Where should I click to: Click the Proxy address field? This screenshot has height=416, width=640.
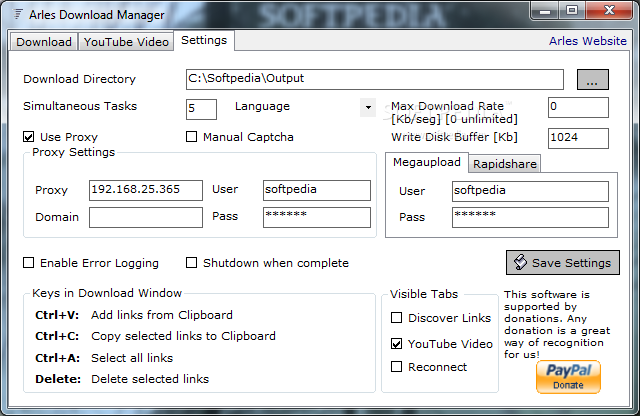pos(146,190)
